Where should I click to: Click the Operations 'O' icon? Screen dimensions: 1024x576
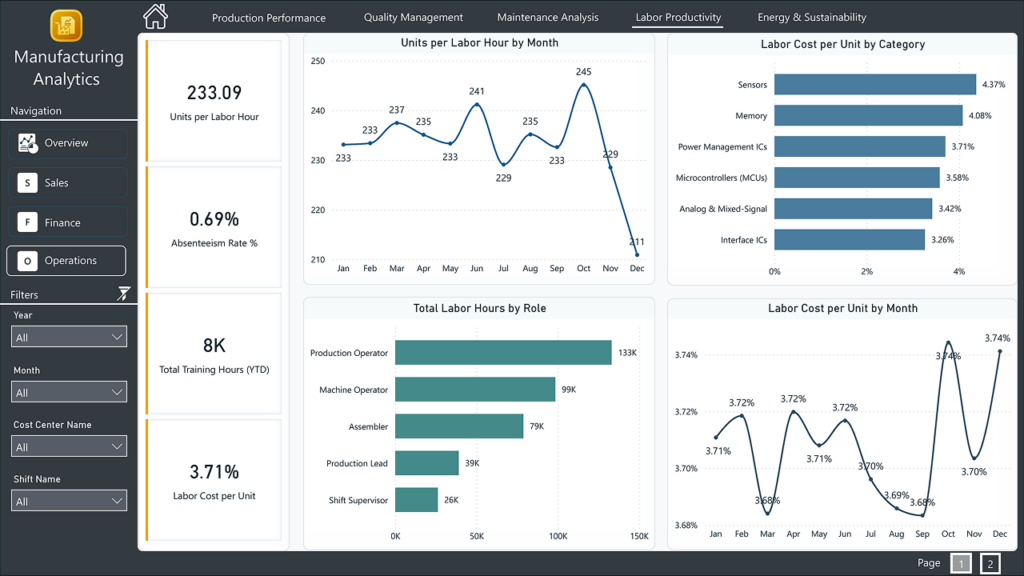click(28, 261)
